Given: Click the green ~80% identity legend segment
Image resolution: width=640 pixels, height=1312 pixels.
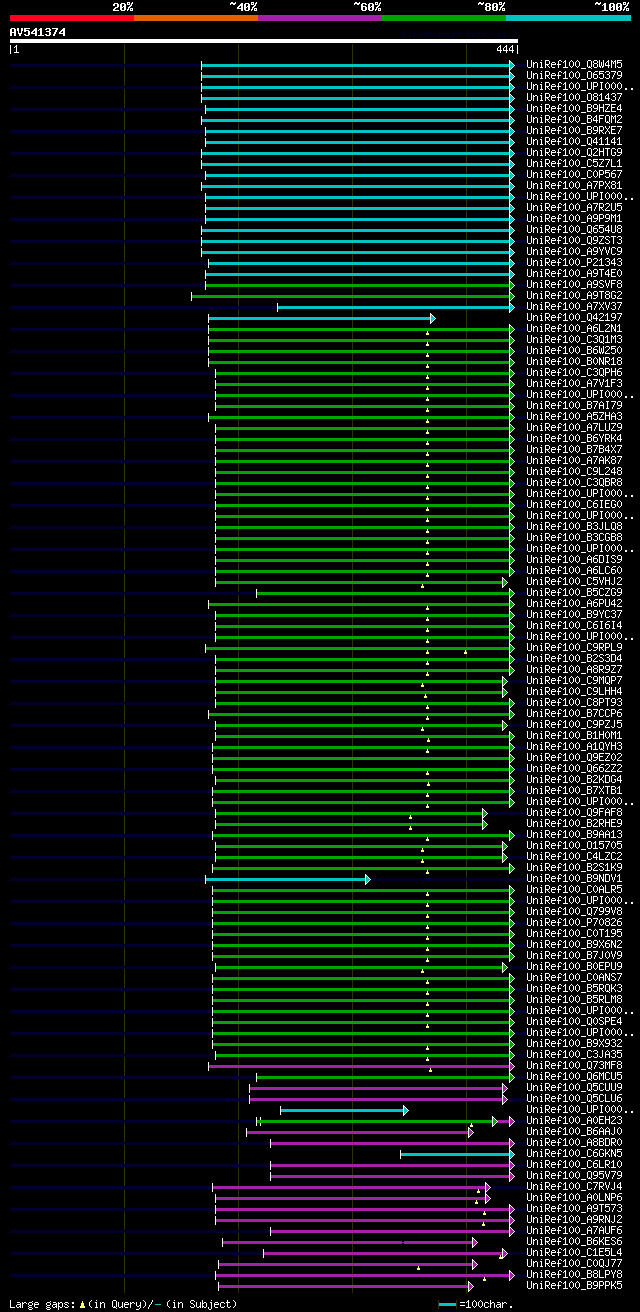Looking at the screenshot, I should pyautogui.click(x=443, y=18).
